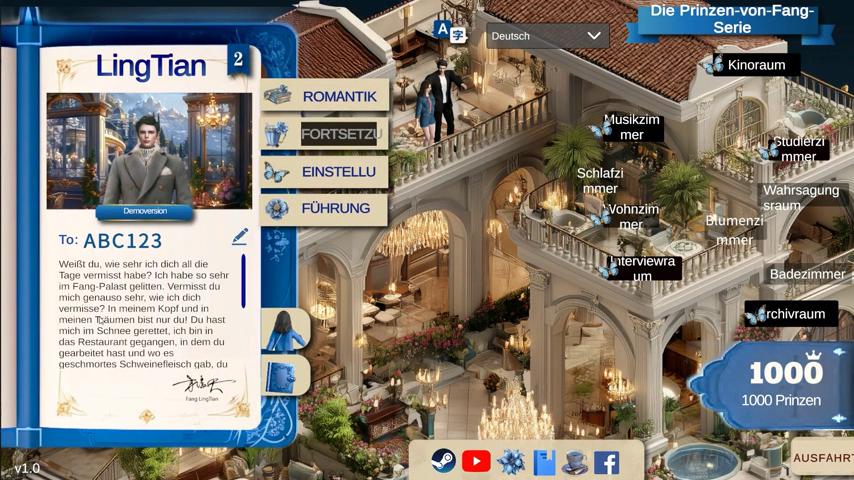Open EINSTELLU settings menu item
Screen dimensions: 854x480
pos(325,172)
